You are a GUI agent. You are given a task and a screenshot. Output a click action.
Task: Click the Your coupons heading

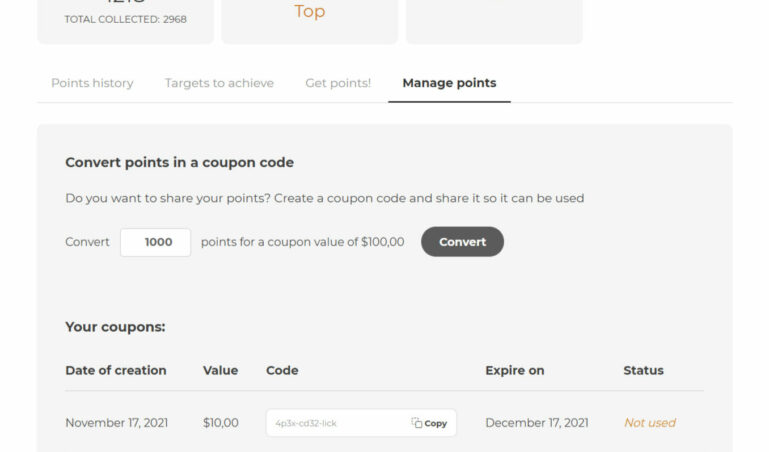[x=115, y=327]
